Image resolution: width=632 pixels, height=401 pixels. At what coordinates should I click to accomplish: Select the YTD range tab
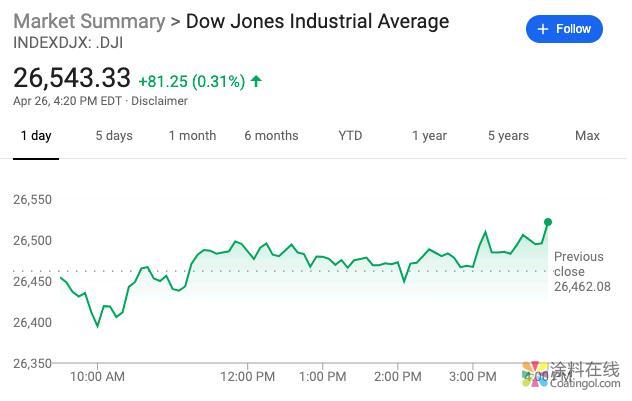pos(350,136)
